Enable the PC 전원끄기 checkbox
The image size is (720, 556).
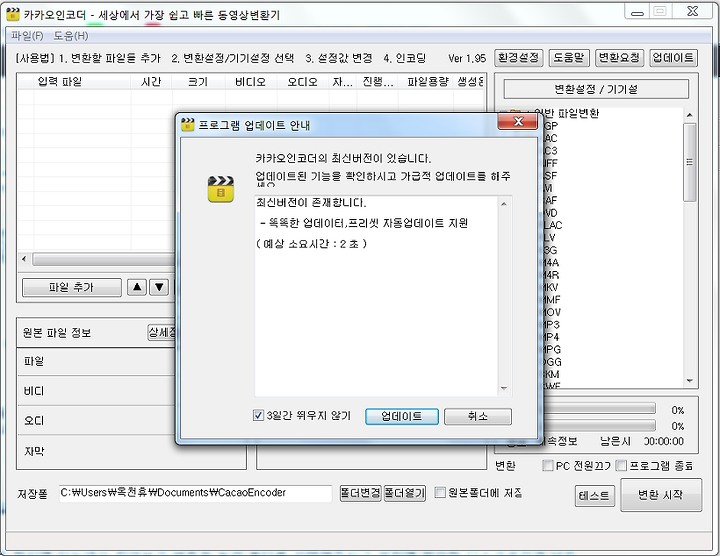tap(547, 466)
